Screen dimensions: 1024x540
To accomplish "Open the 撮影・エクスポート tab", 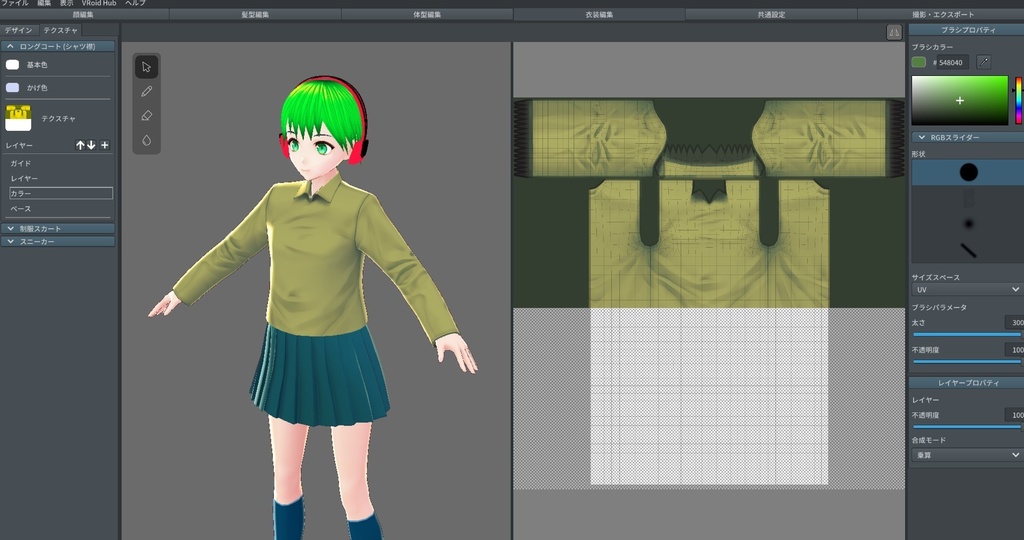I will pyautogui.click(x=943, y=14).
